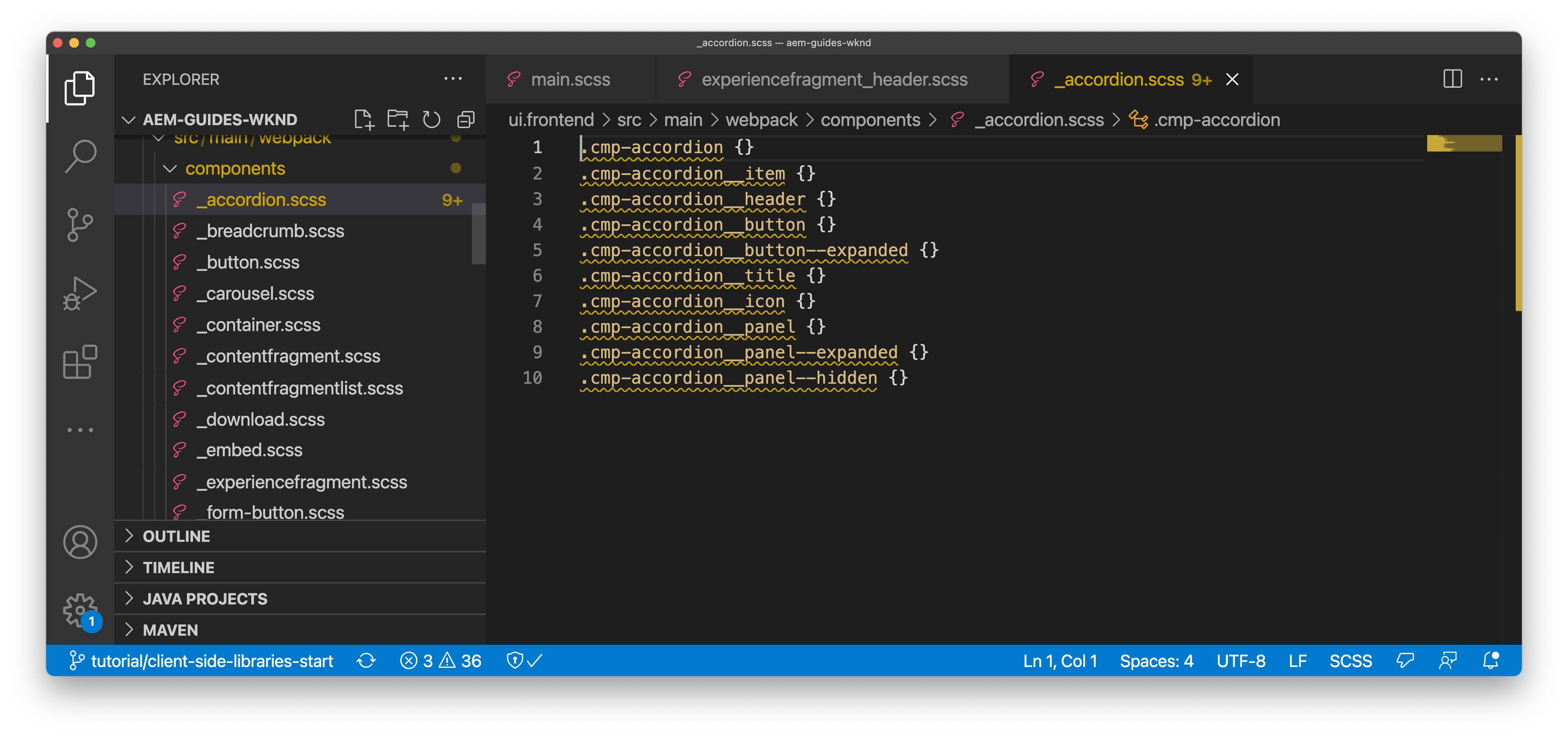Change encoding via UTF-8
1568x737 pixels.
coord(1241,661)
